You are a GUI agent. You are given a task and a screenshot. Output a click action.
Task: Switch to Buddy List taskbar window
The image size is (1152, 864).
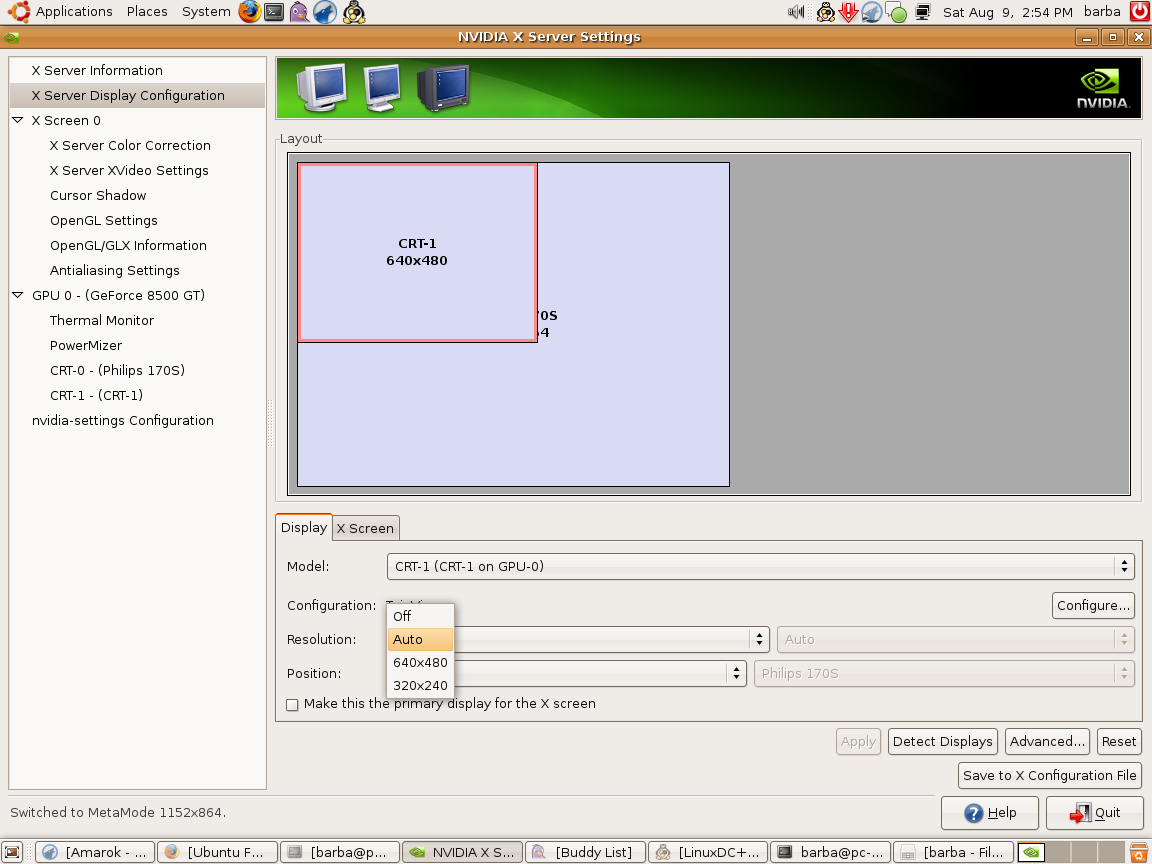click(586, 852)
